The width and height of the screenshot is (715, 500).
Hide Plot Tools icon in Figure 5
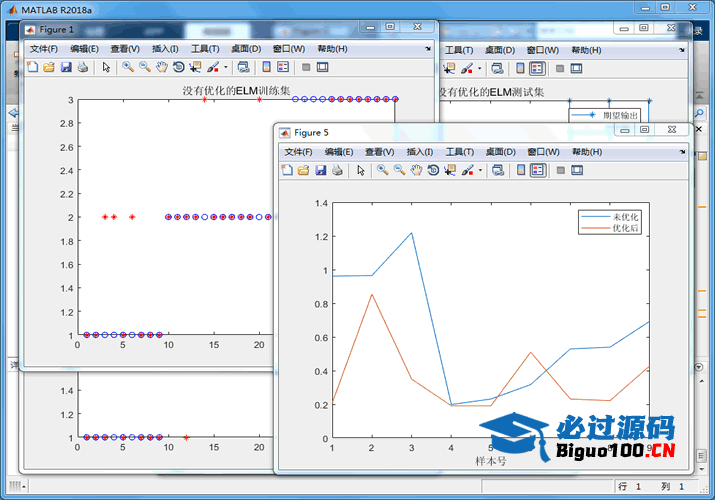(x=561, y=170)
